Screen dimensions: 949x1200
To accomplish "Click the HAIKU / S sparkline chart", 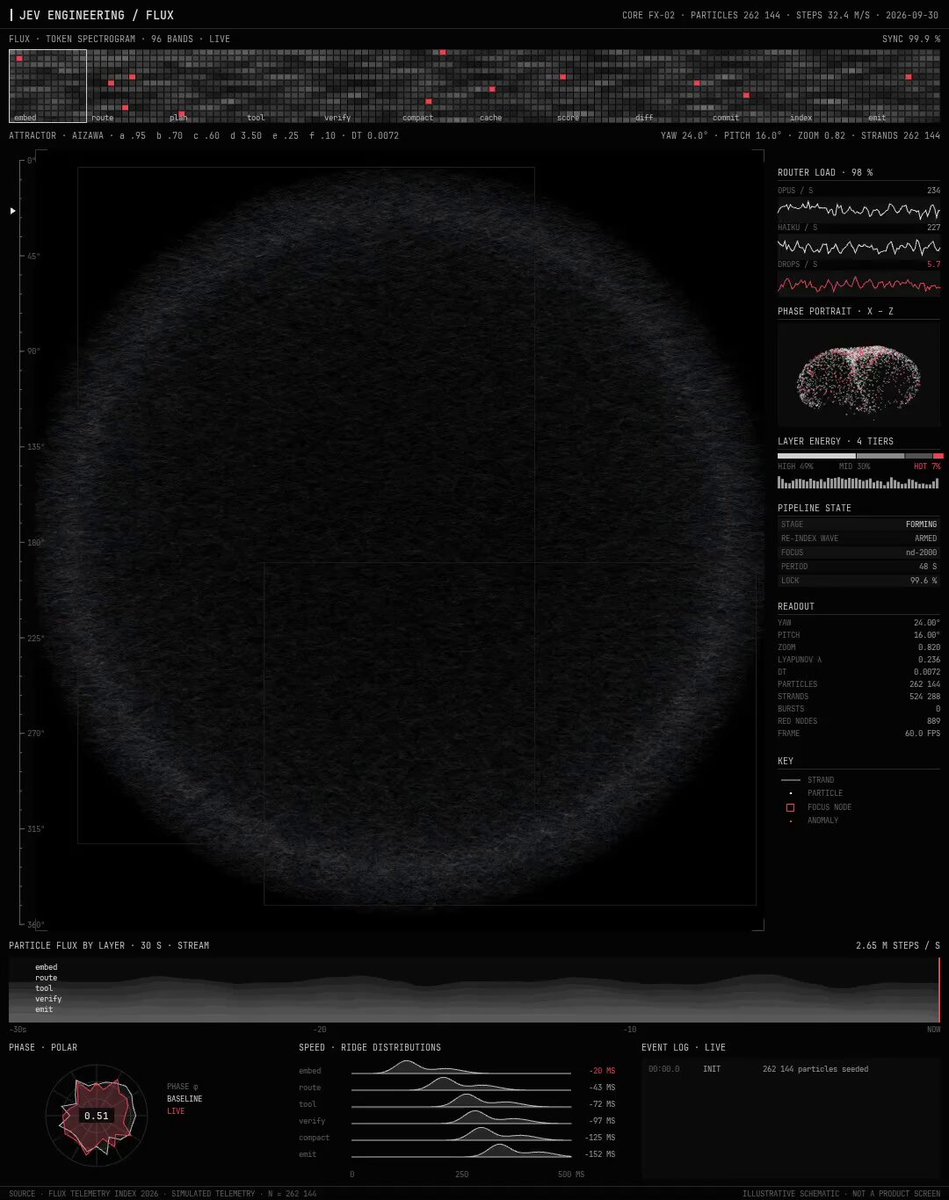I will pyautogui.click(x=859, y=246).
